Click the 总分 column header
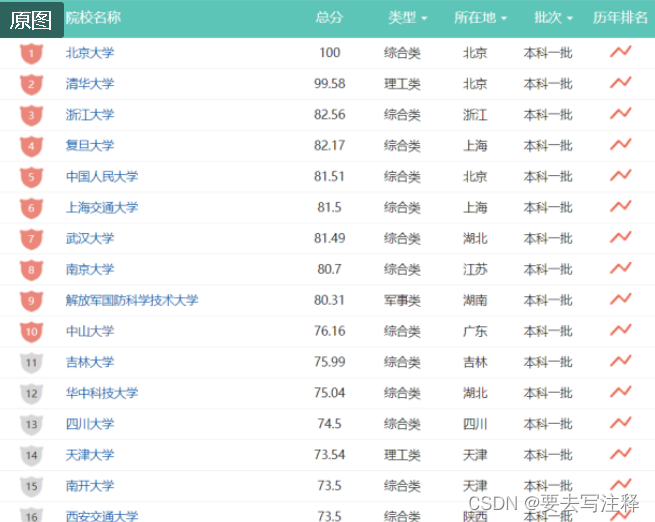This screenshot has height=522, width=655. coord(329,18)
